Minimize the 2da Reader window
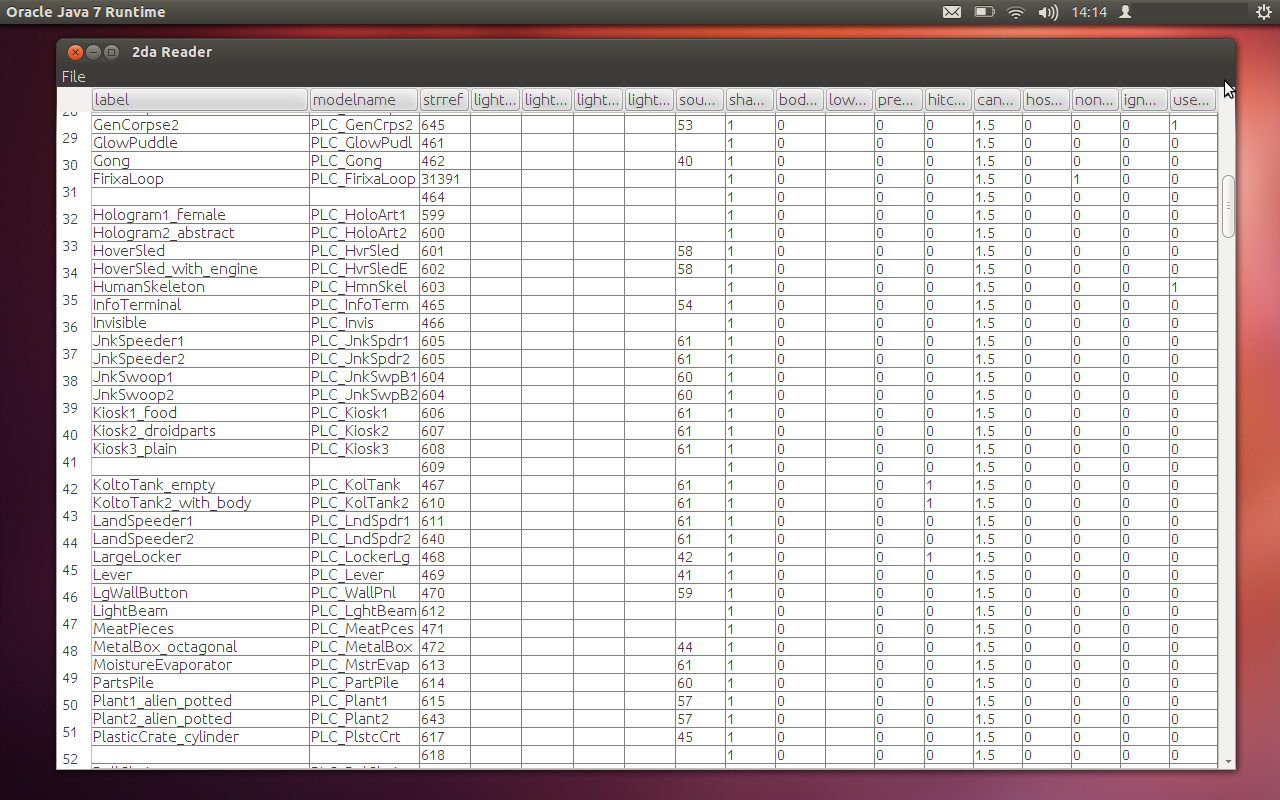 coord(94,52)
